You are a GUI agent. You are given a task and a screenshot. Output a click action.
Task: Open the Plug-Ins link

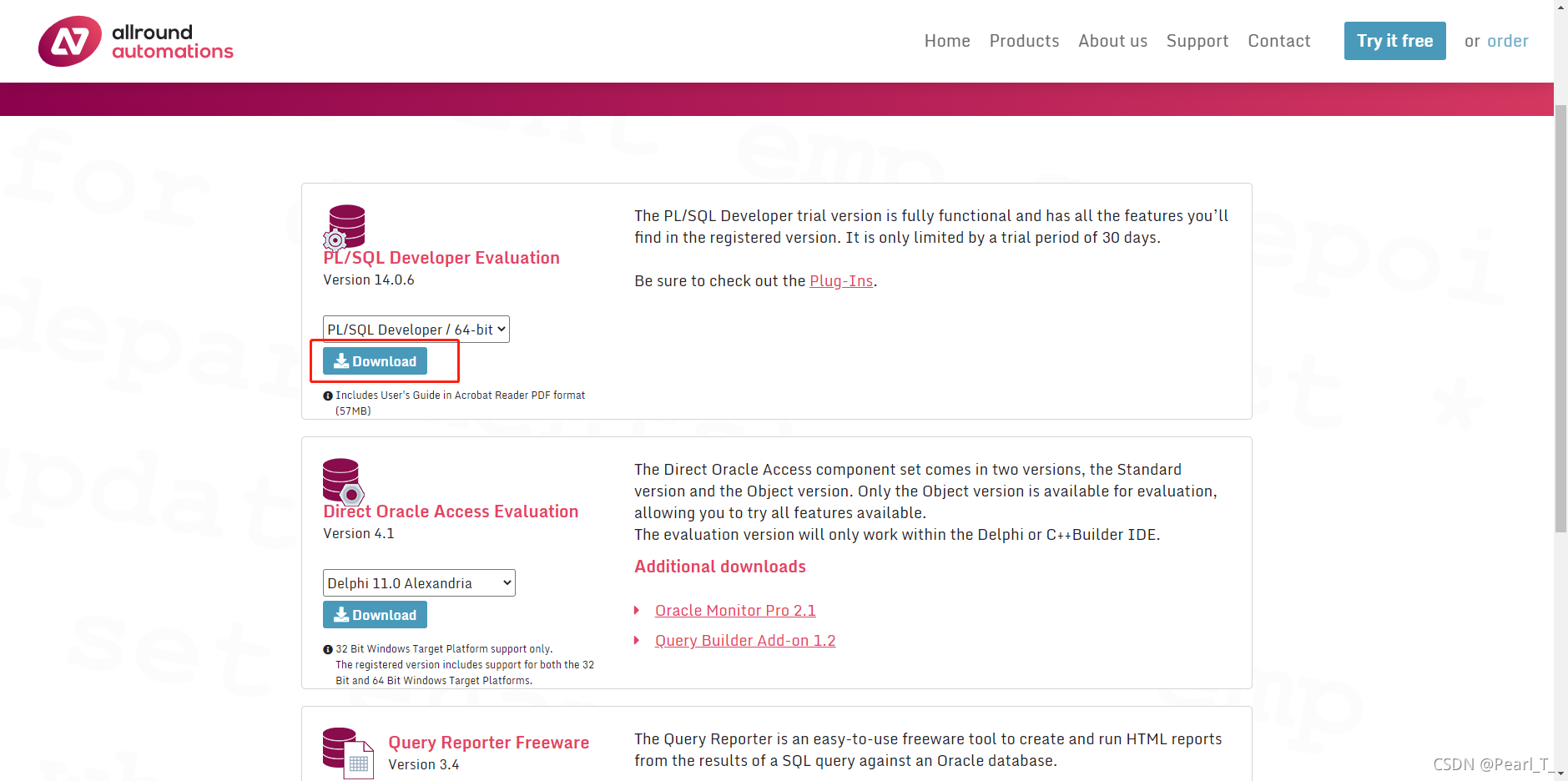coord(841,281)
